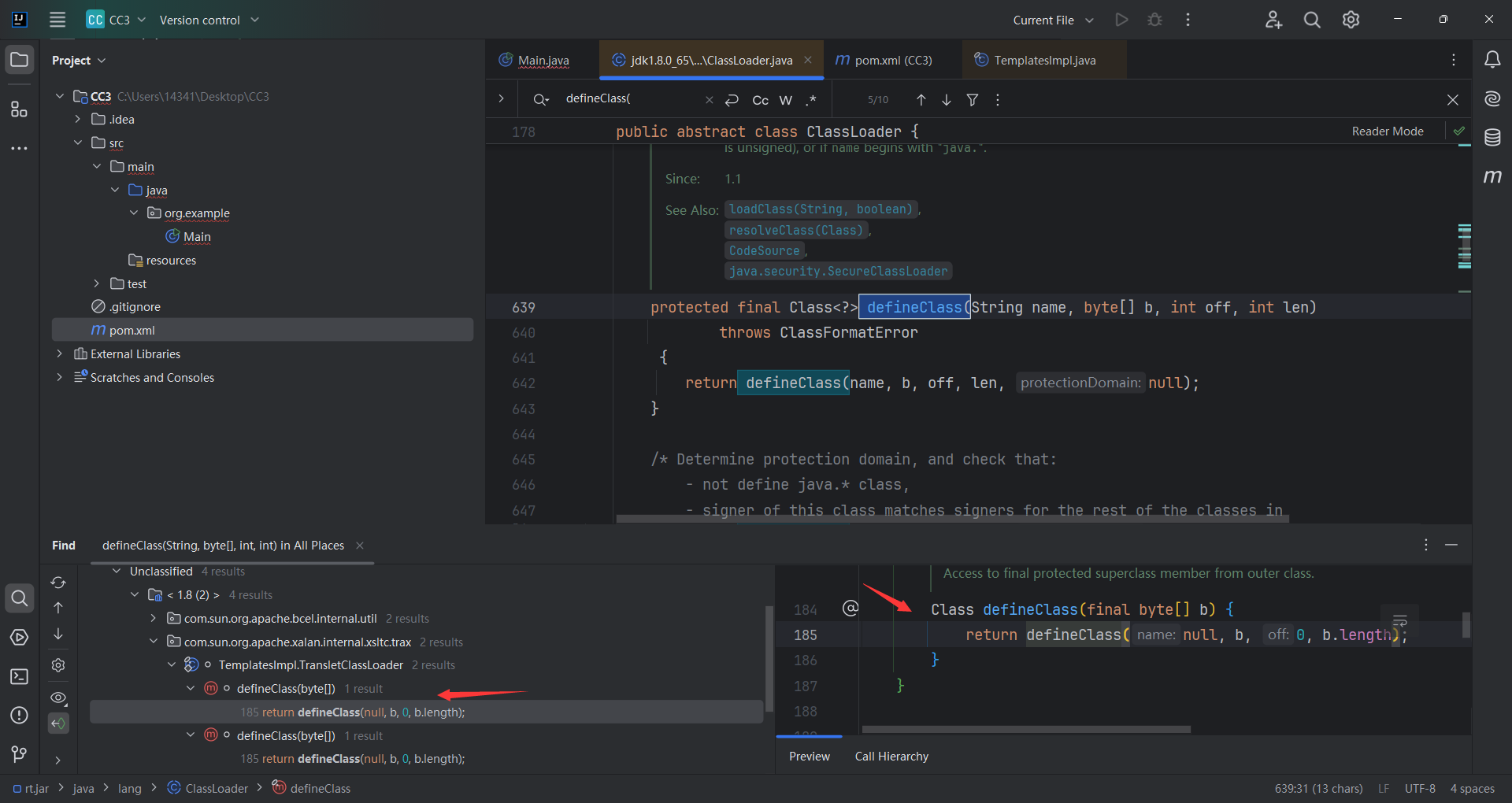Screen dimensions: 1512x803
Task: Click preview pane horizontal scrollbar
Action: pos(1026,730)
